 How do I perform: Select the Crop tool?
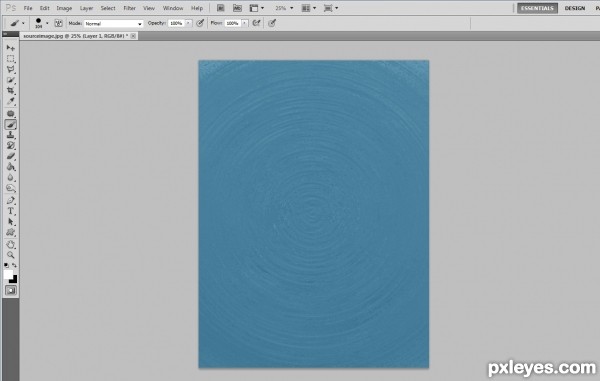[11, 91]
